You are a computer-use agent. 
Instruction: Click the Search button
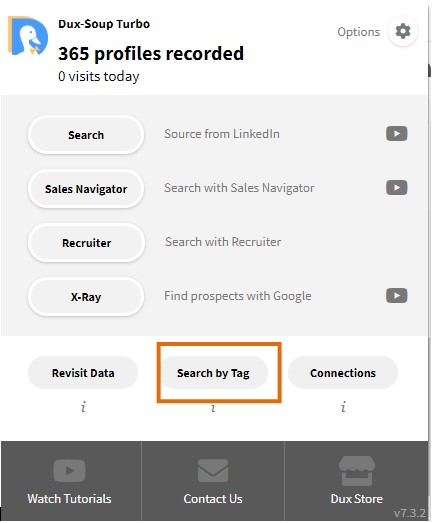point(86,135)
